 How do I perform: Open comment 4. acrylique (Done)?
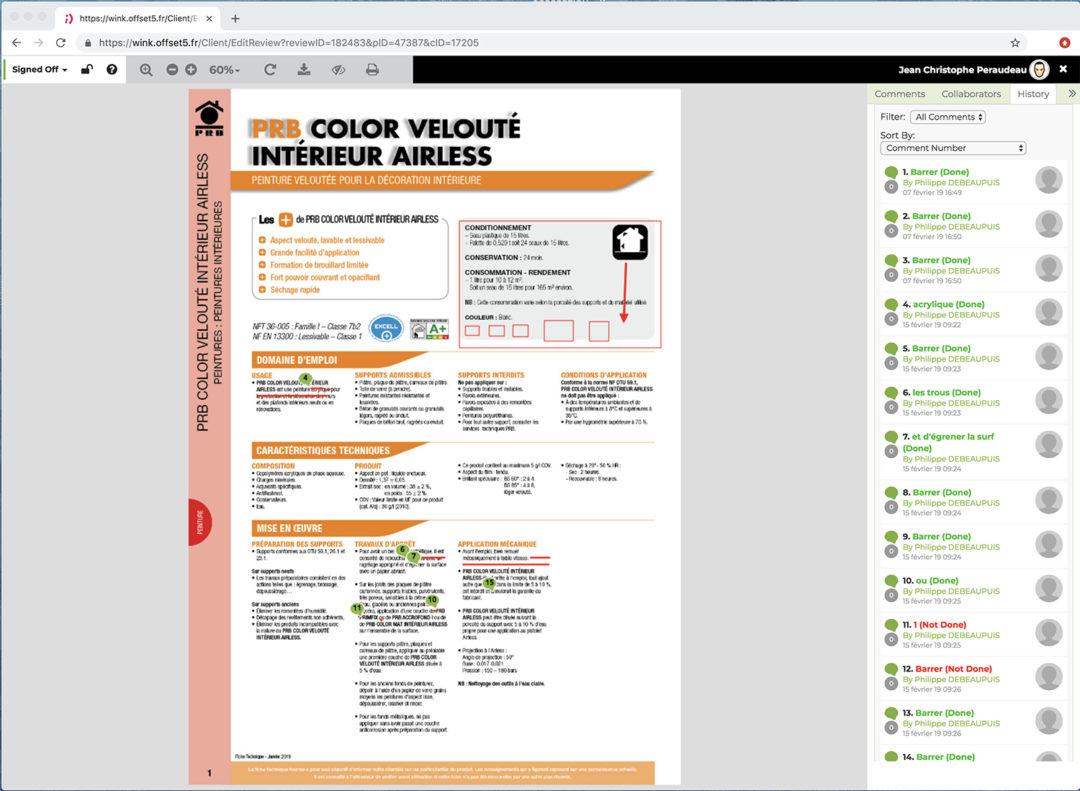point(943,305)
